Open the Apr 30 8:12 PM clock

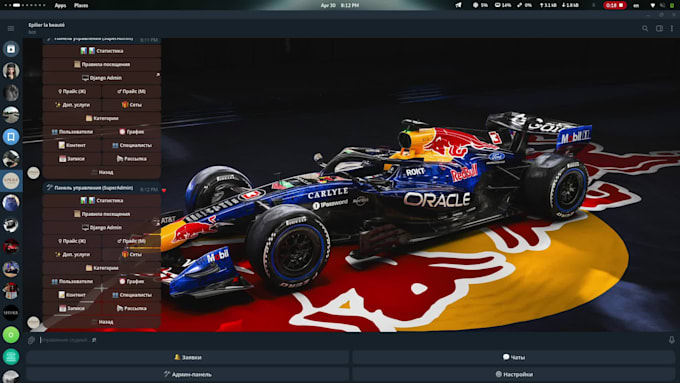[340, 5]
